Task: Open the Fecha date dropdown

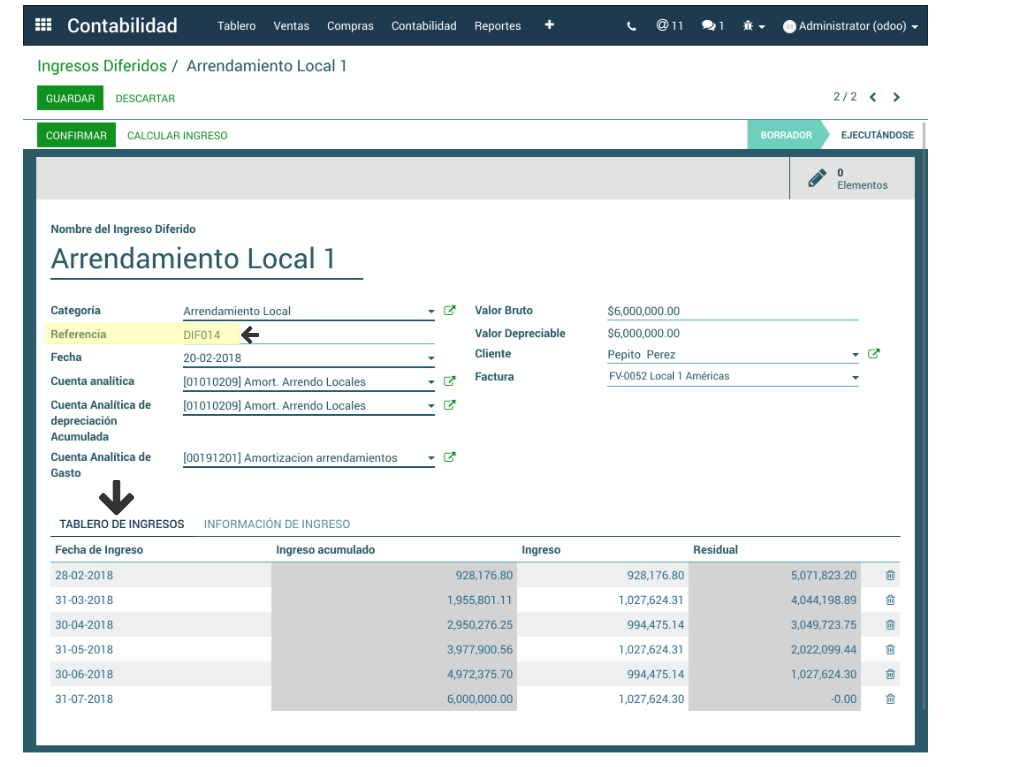Action: tap(431, 358)
